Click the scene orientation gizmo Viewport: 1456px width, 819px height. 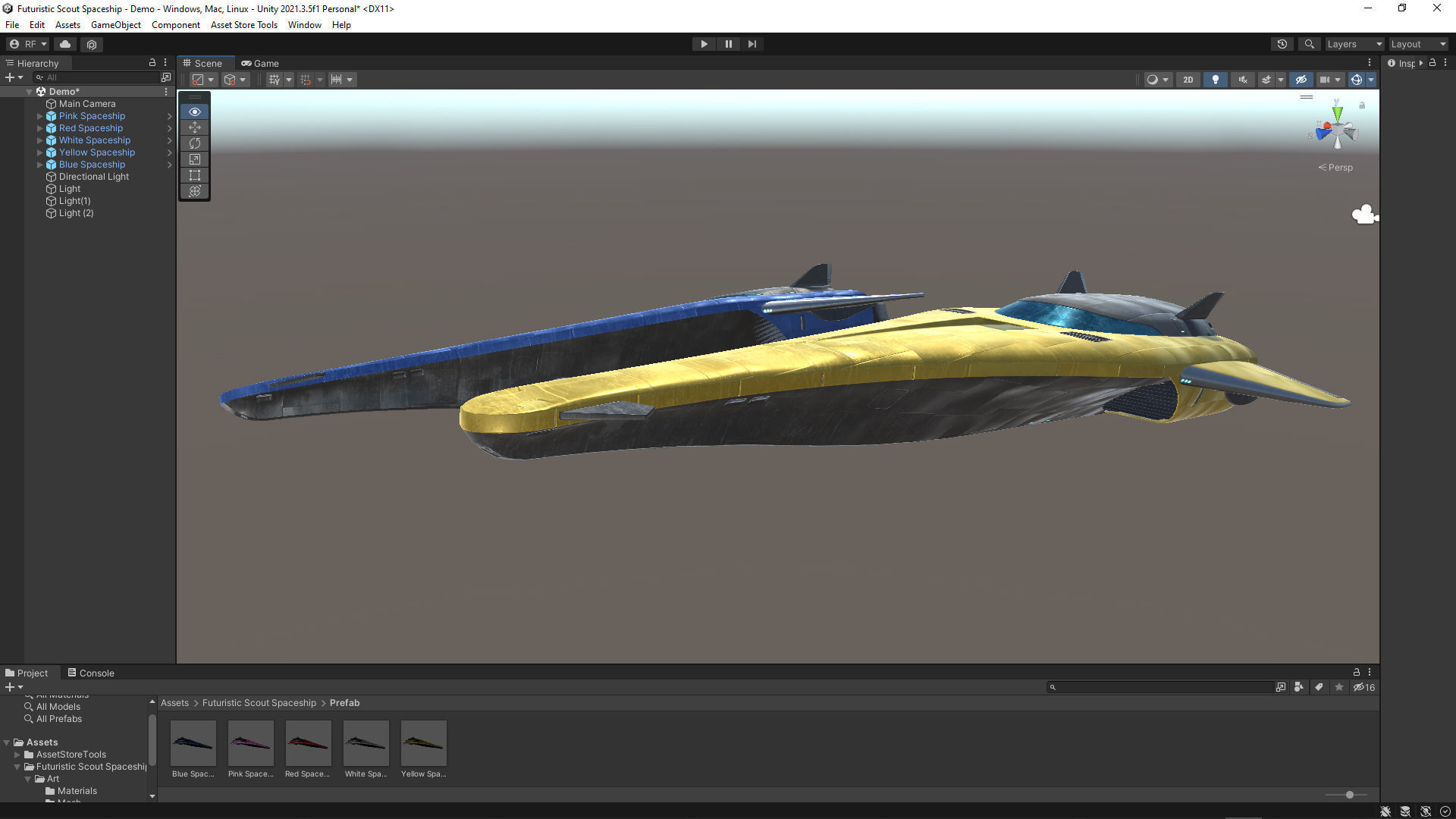click(x=1337, y=129)
